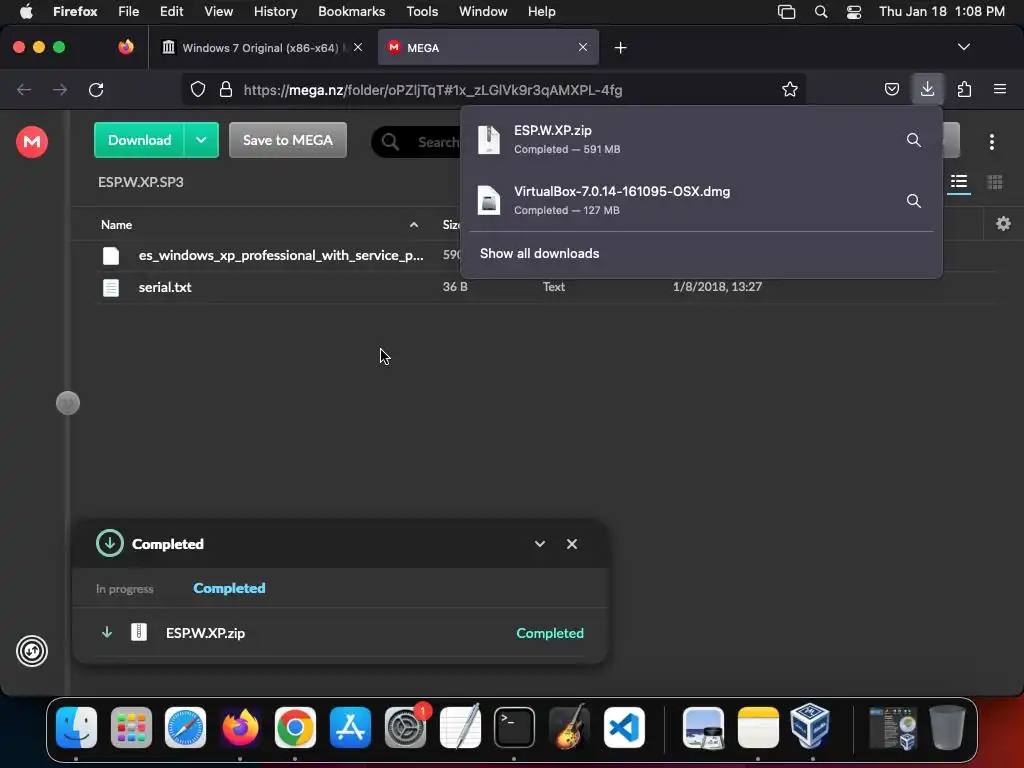Select es_windows_xp_professional file row

[x=279, y=255]
